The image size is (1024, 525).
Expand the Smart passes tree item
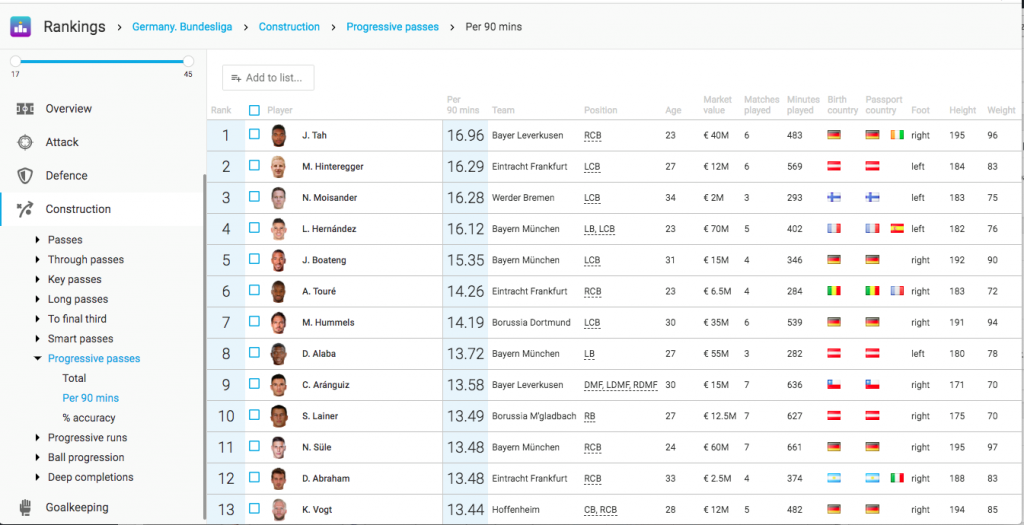coord(38,339)
